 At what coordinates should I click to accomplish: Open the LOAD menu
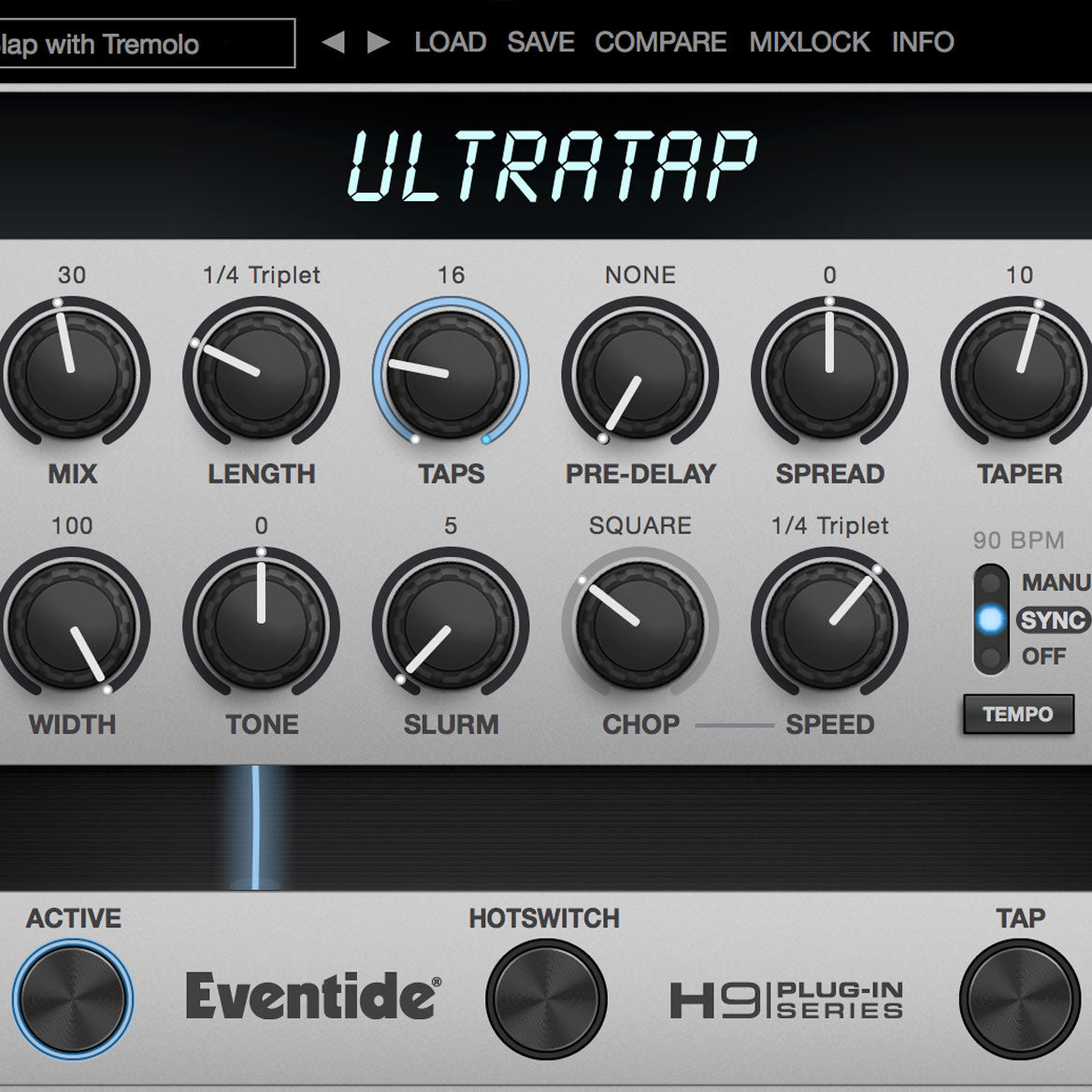click(x=453, y=41)
